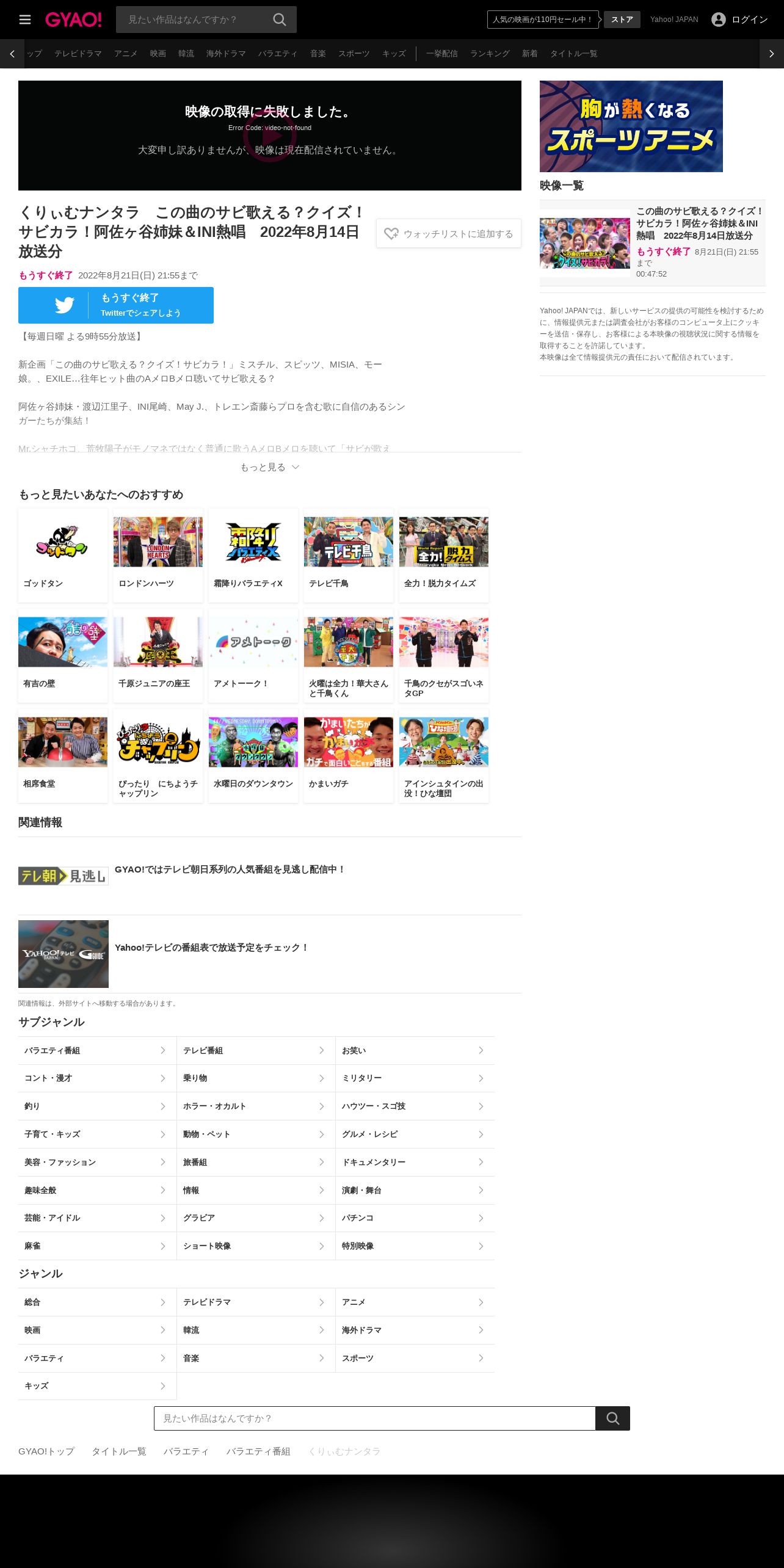
Task: Click the header search magnifier icon
Action: [x=279, y=20]
